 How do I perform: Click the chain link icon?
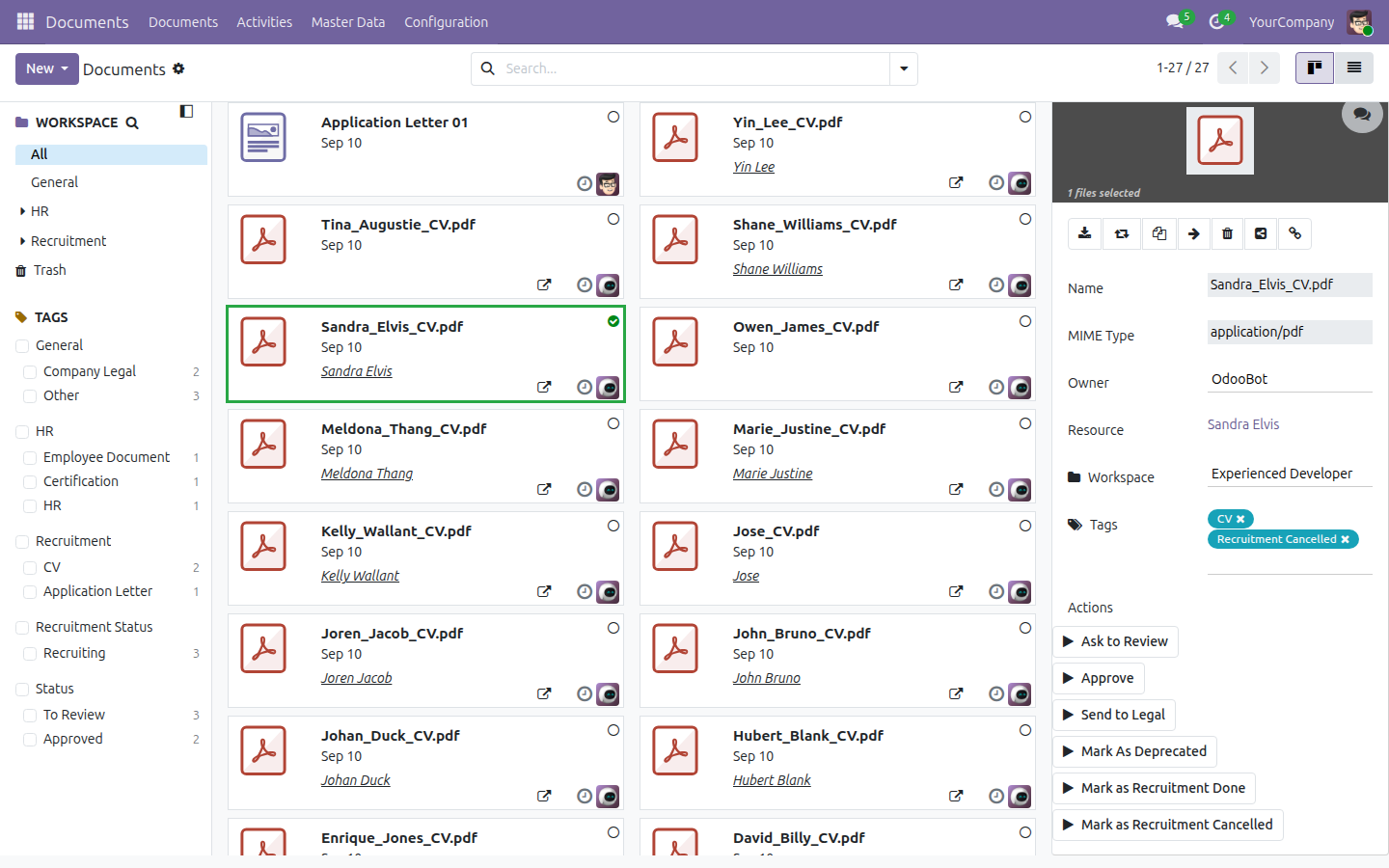[1295, 233]
